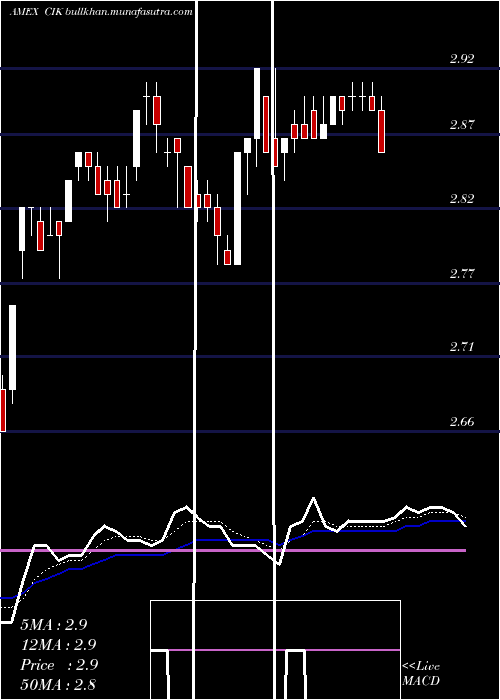Click the 2.77 price axis label
This screenshot has width=500, height=700.
tap(462, 273)
